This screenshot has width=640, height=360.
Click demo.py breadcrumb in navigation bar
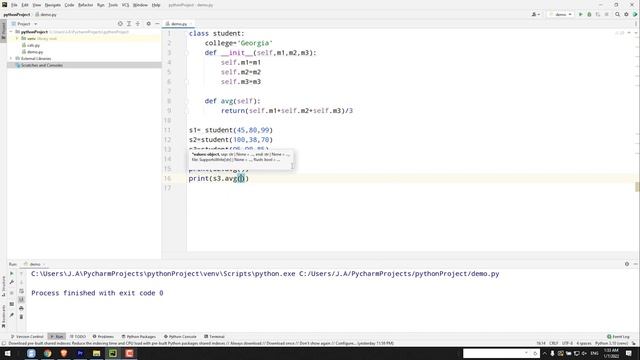(46, 14)
